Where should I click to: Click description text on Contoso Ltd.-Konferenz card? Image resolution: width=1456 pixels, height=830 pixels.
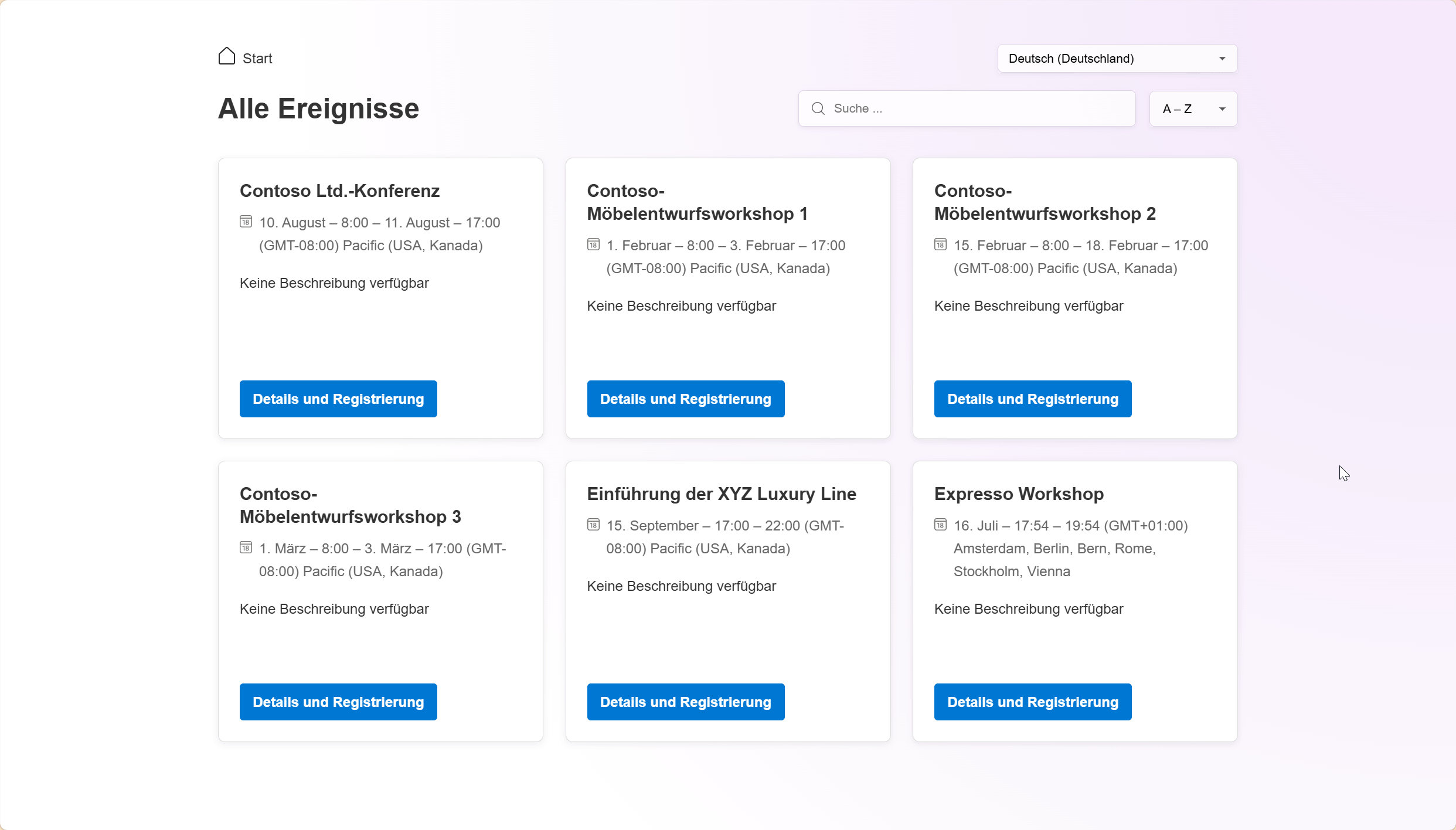334,284
